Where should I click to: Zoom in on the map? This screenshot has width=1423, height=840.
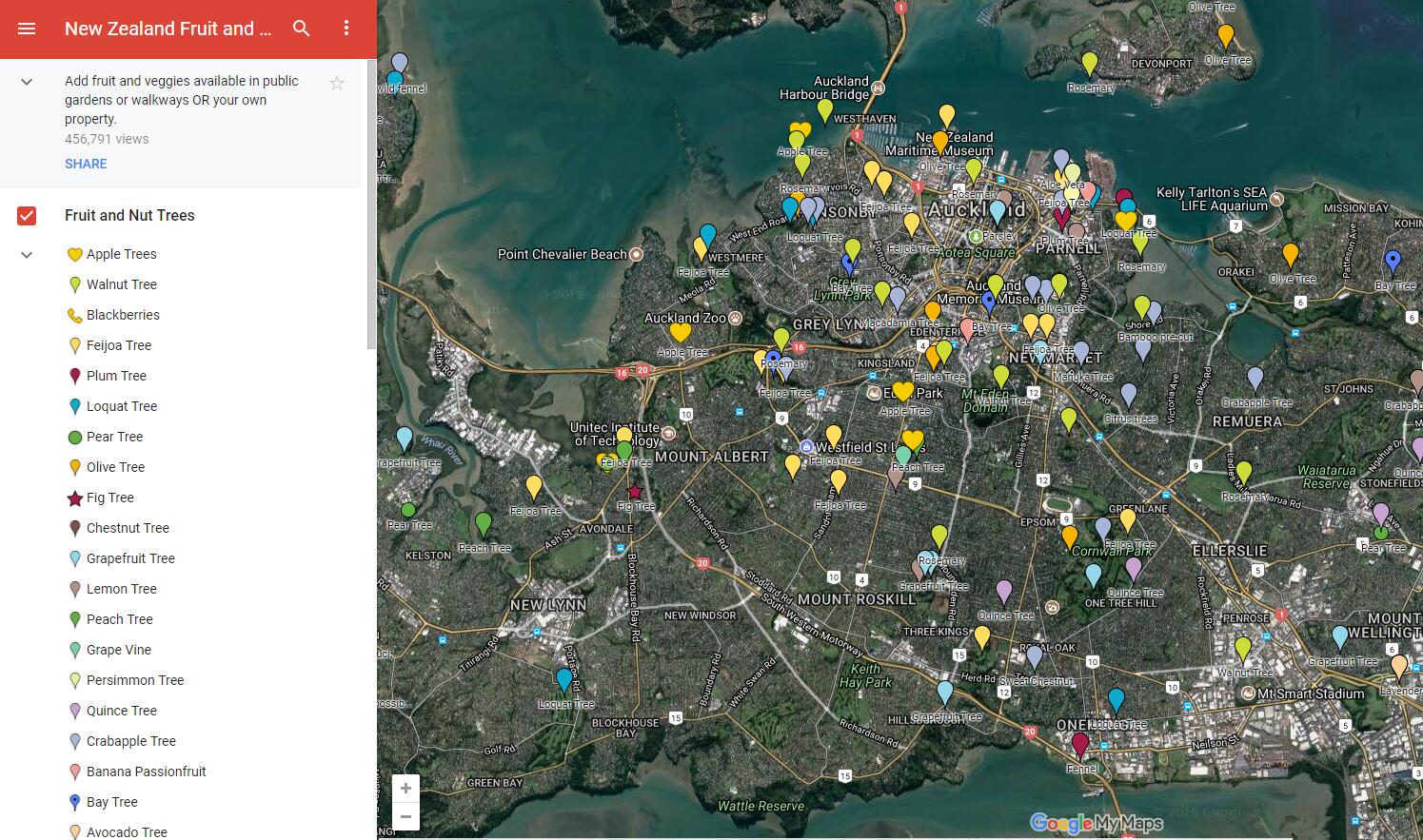coord(405,788)
